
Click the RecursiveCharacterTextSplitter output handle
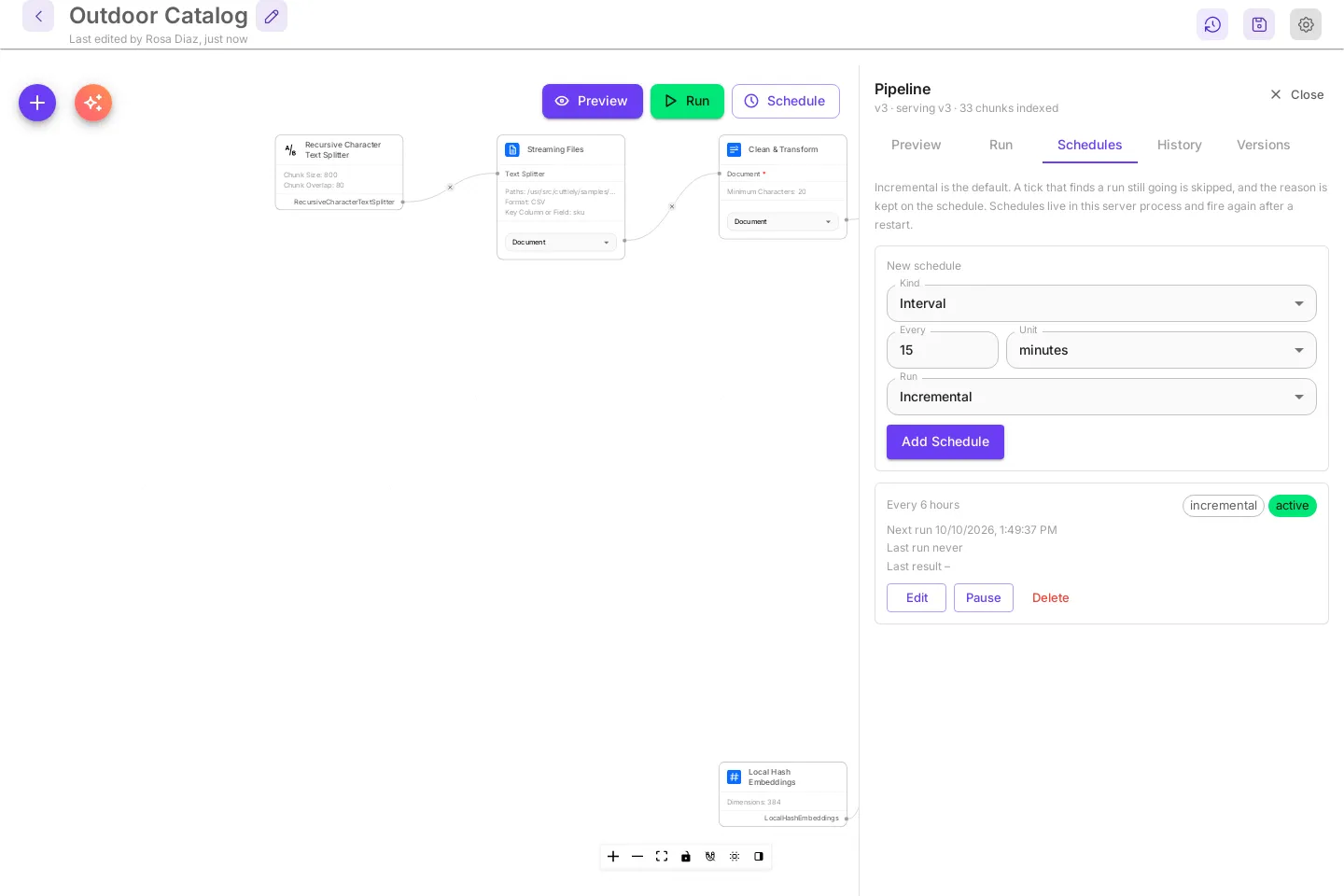[x=402, y=202]
